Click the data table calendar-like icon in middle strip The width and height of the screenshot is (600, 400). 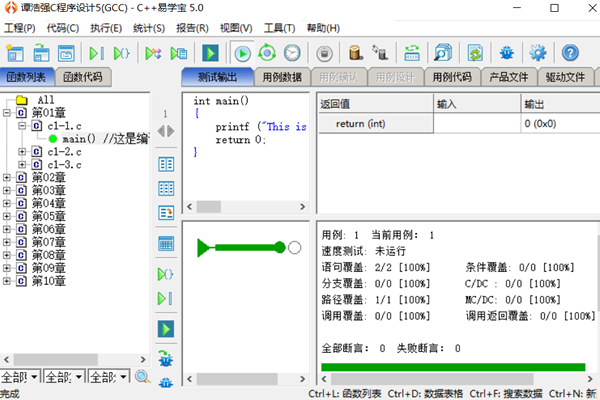(166, 244)
